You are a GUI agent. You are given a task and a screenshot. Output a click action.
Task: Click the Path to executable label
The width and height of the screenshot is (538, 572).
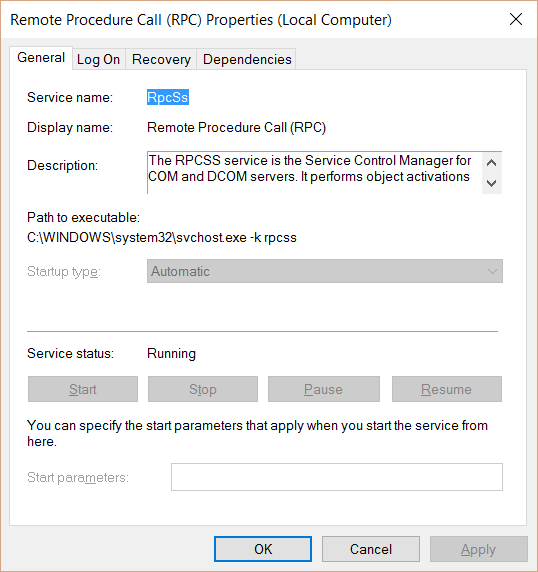(x=84, y=217)
